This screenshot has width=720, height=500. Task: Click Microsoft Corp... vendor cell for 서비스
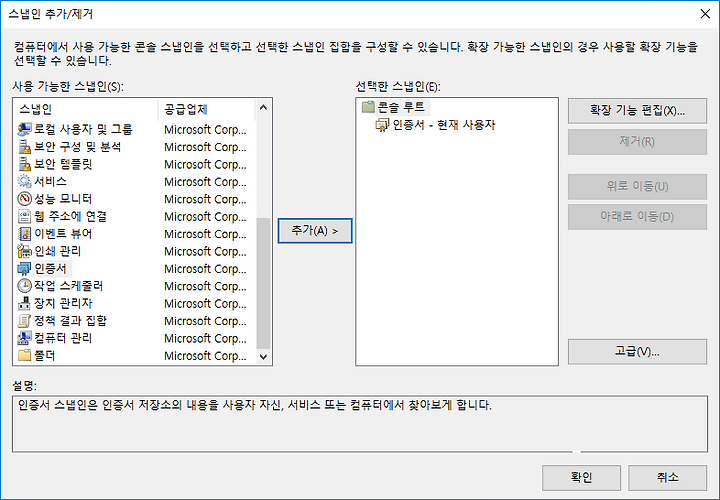tap(205, 182)
